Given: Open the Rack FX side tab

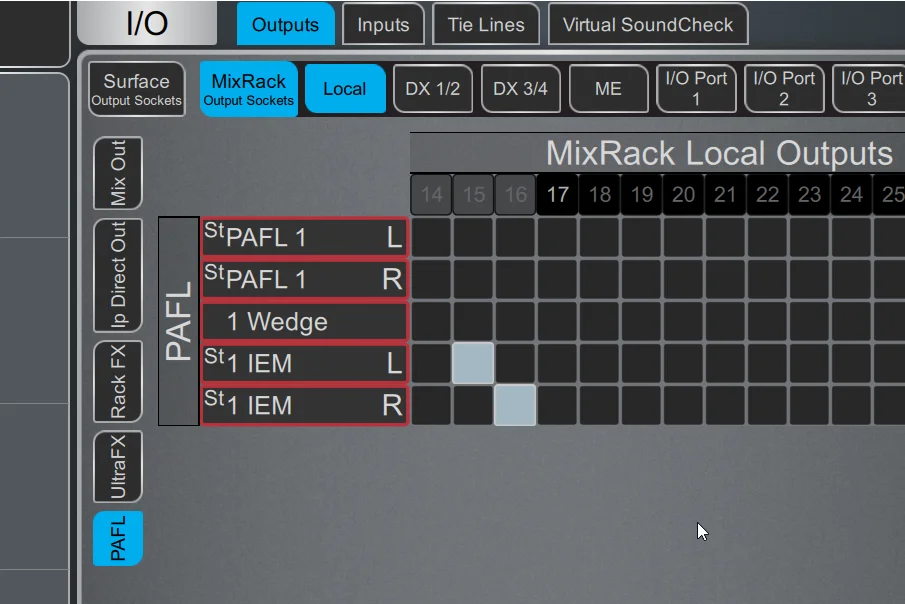Looking at the screenshot, I should [x=118, y=382].
